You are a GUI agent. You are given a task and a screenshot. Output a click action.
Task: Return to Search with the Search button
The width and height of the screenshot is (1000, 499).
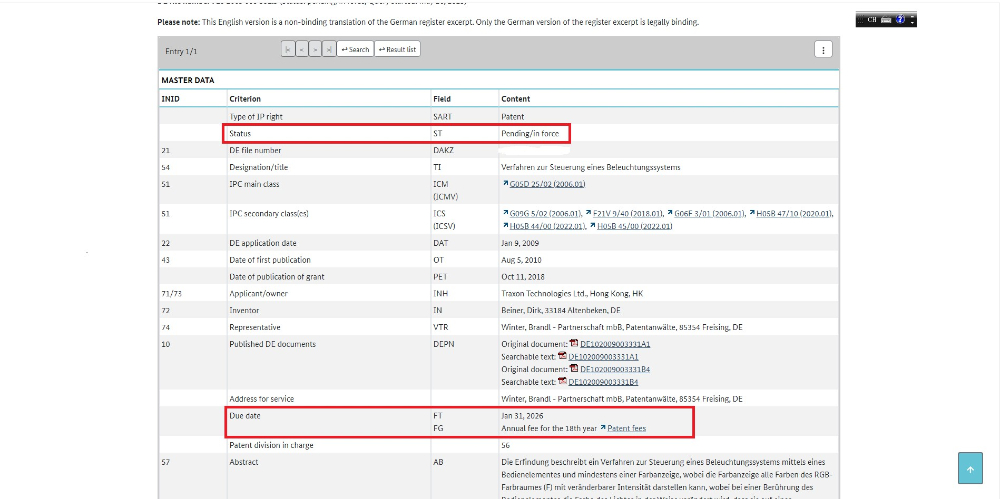[355, 49]
